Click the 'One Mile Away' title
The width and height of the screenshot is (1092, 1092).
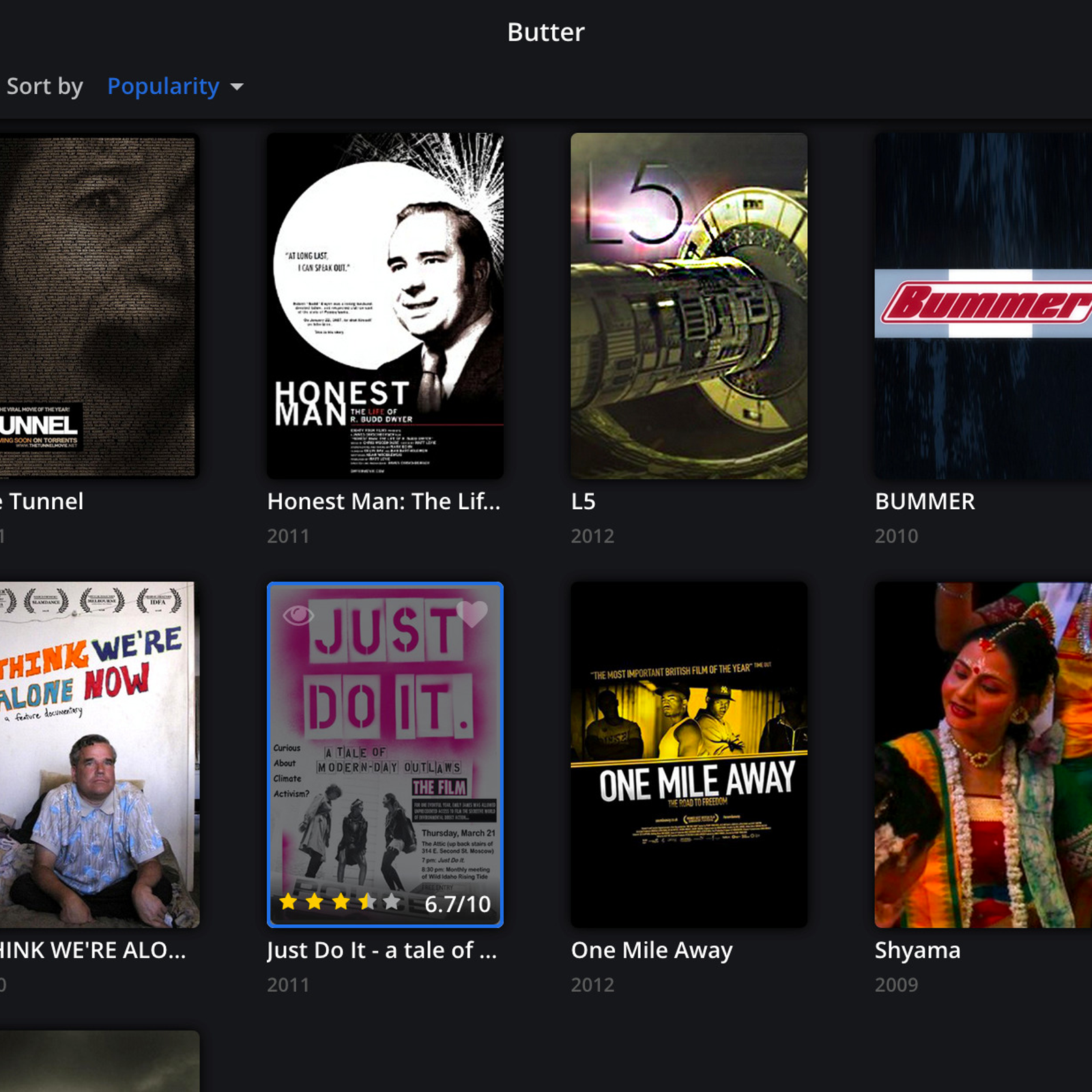tap(652, 950)
